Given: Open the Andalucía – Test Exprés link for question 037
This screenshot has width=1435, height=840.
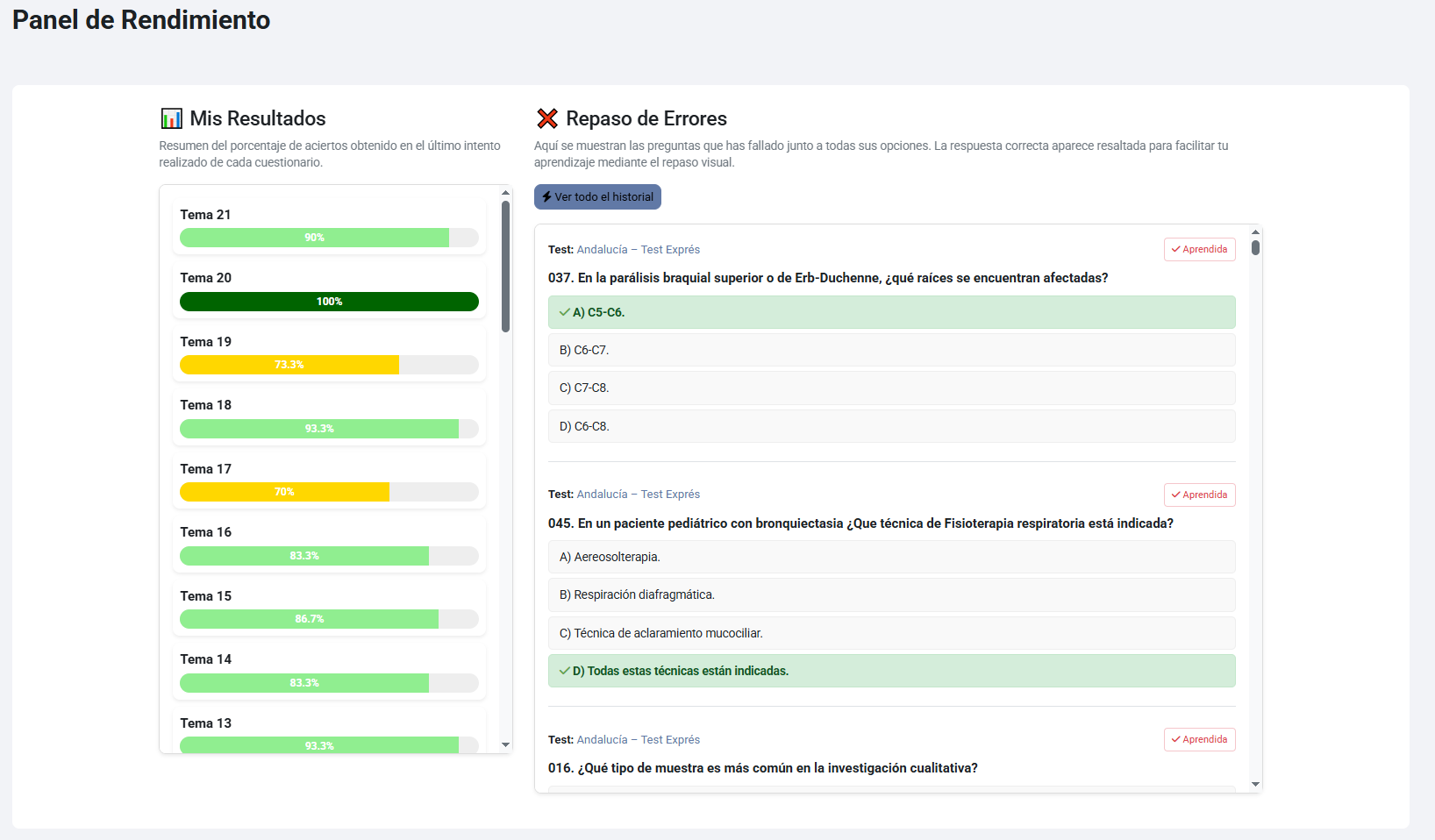Looking at the screenshot, I should (x=638, y=250).
